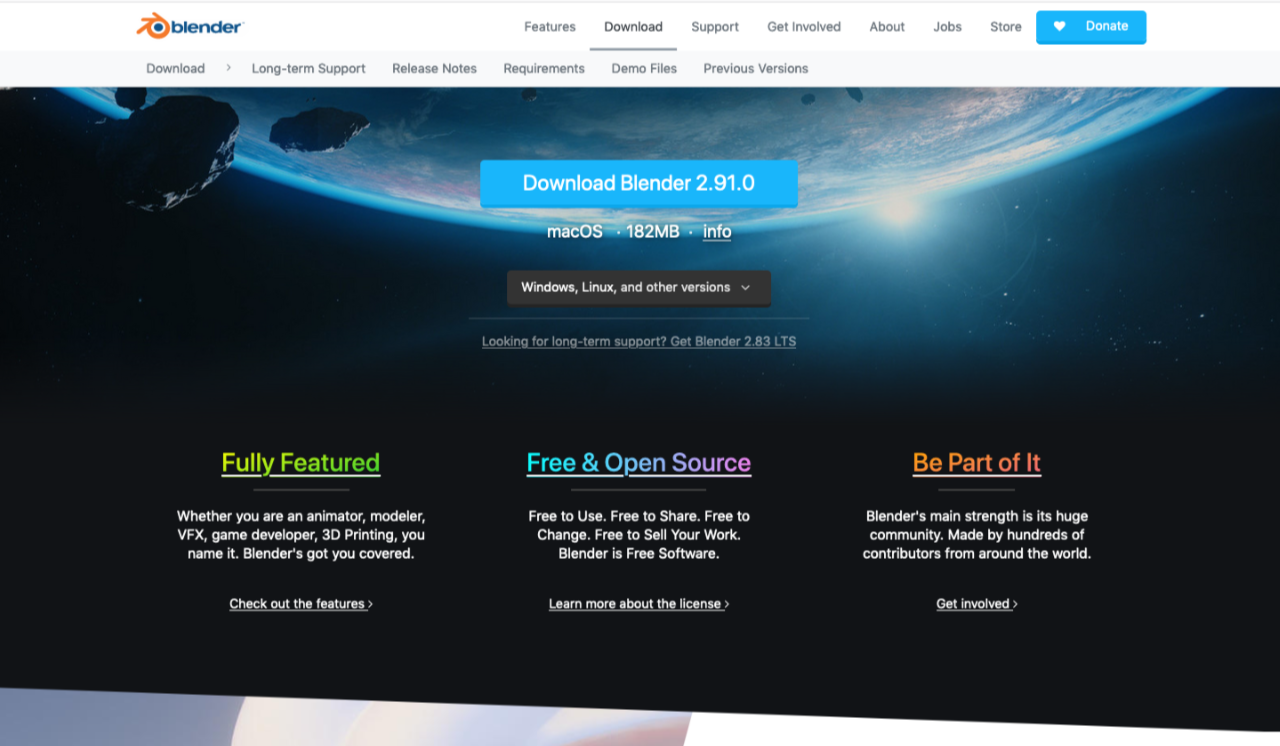Go to Previous Versions tab
1280x746 pixels.
point(755,69)
